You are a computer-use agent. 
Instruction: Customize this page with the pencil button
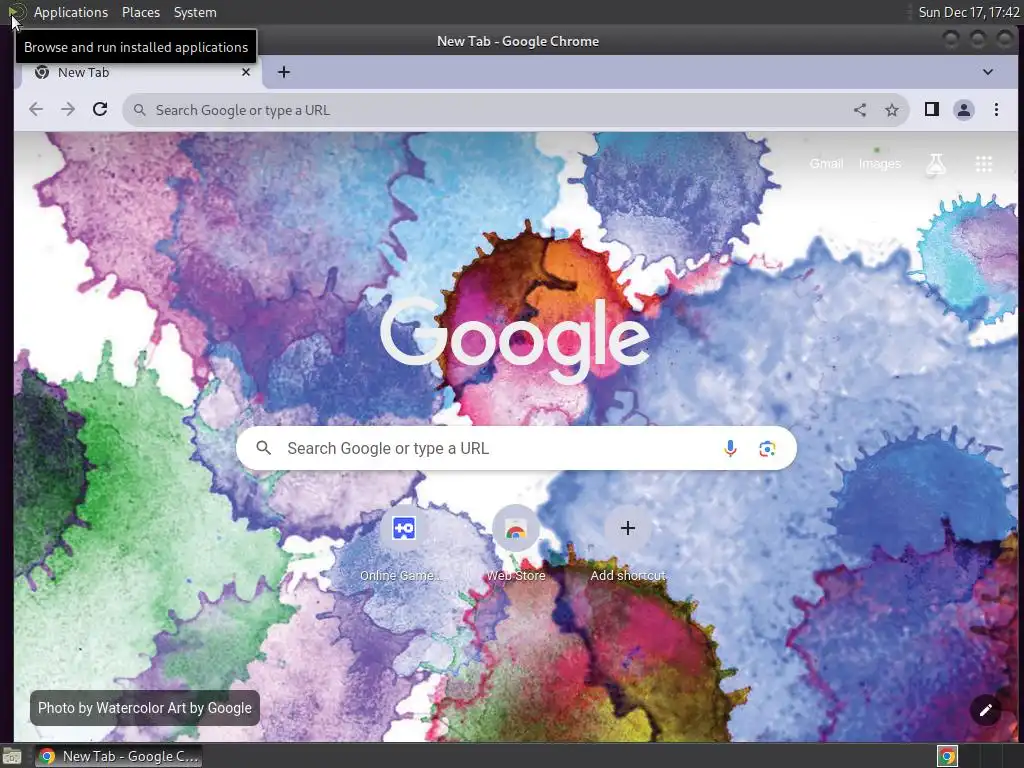click(x=985, y=710)
